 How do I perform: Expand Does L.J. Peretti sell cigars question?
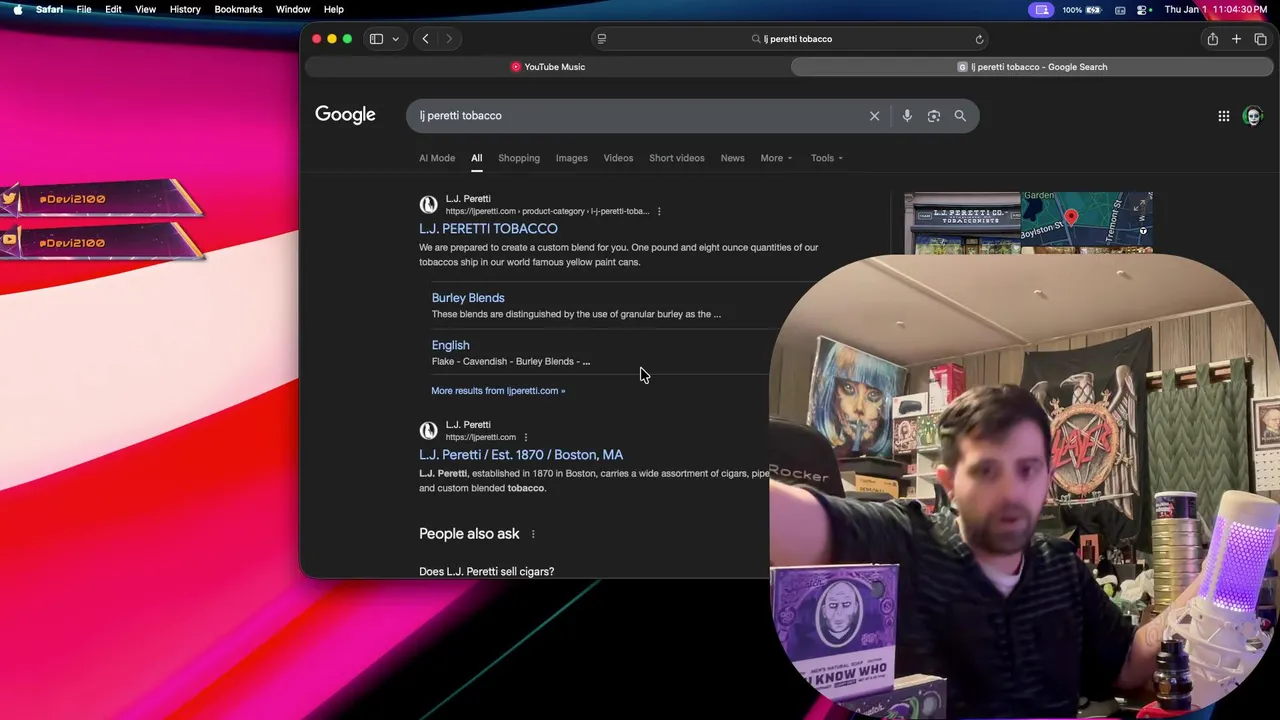point(487,571)
